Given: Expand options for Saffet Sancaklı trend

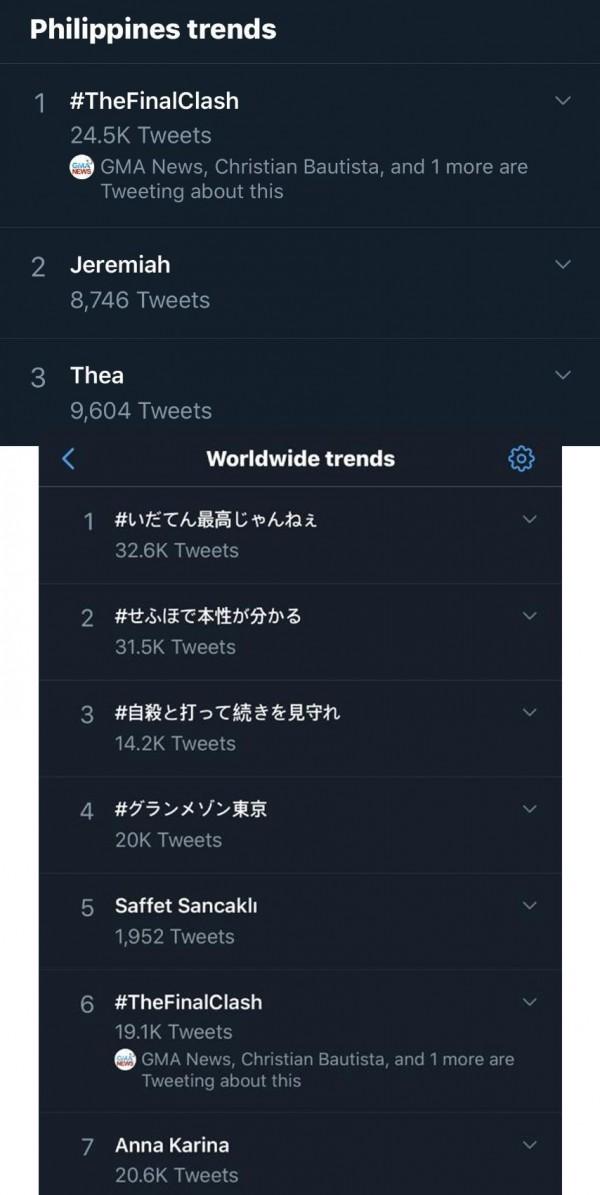Looking at the screenshot, I should click(x=530, y=905).
